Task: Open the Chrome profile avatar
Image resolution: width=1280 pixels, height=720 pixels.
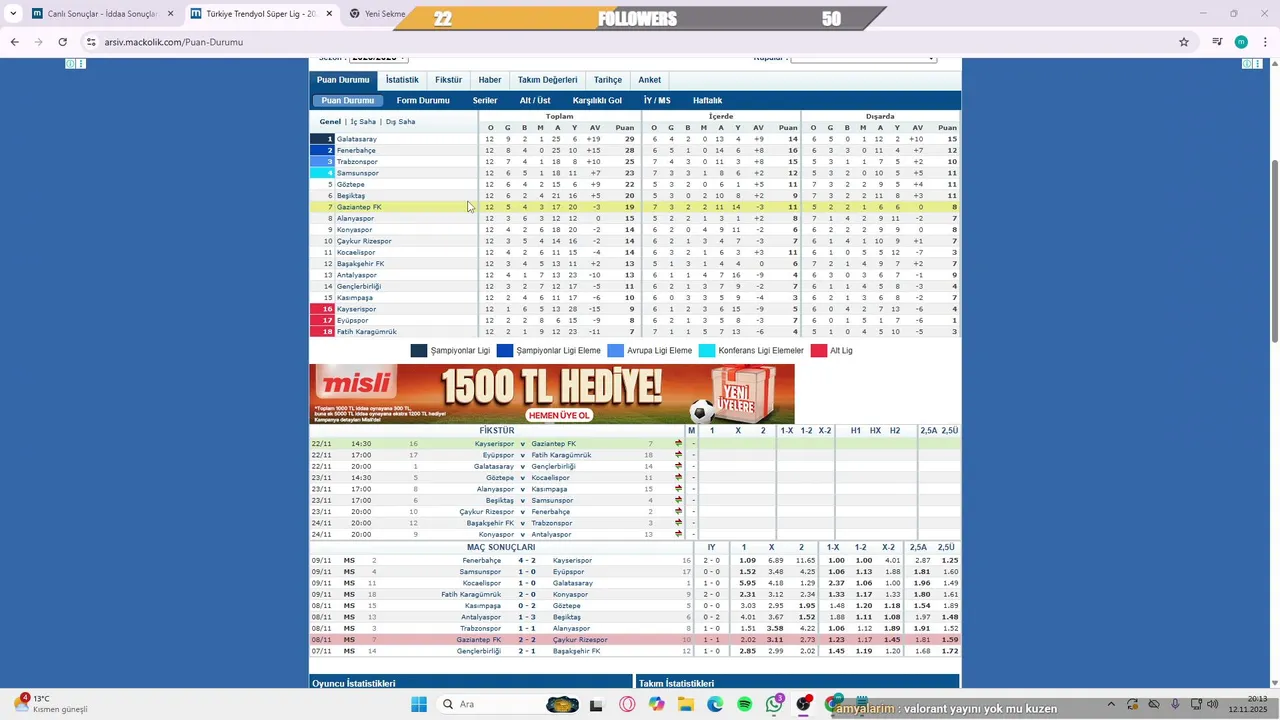Action: tap(1241, 42)
